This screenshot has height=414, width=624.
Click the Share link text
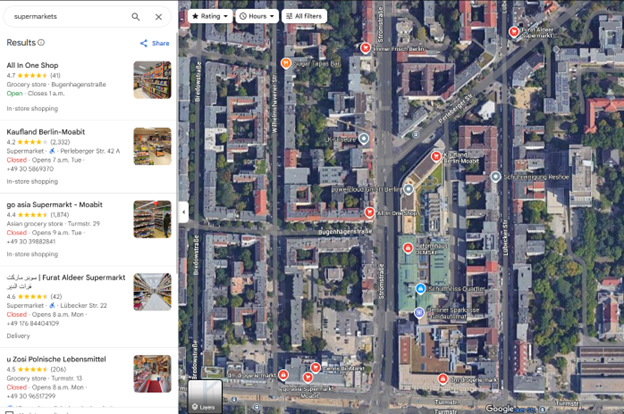coord(160,43)
